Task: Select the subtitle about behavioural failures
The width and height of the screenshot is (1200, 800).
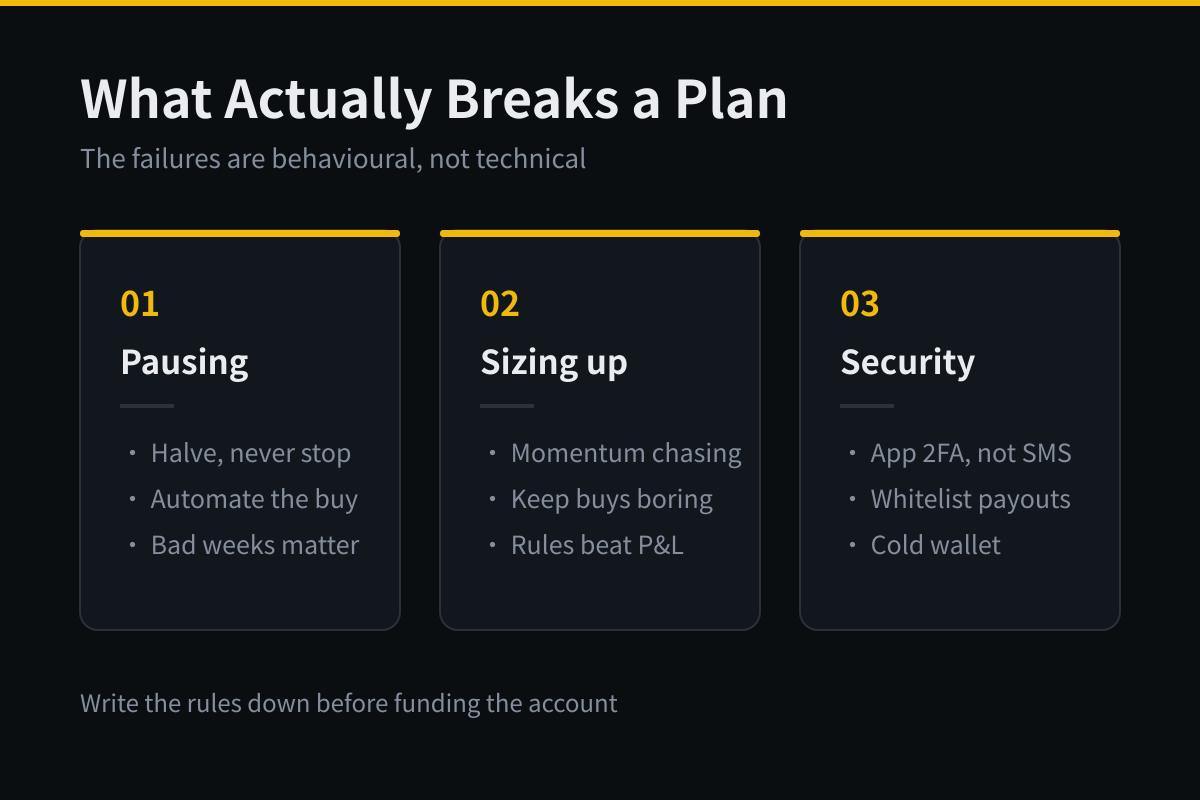Action: coord(333,158)
